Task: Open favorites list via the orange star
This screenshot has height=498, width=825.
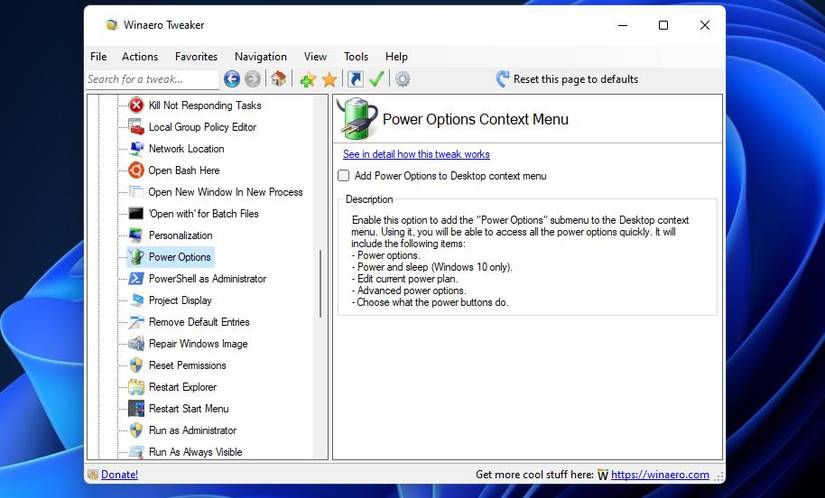Action: coord(329,79)
